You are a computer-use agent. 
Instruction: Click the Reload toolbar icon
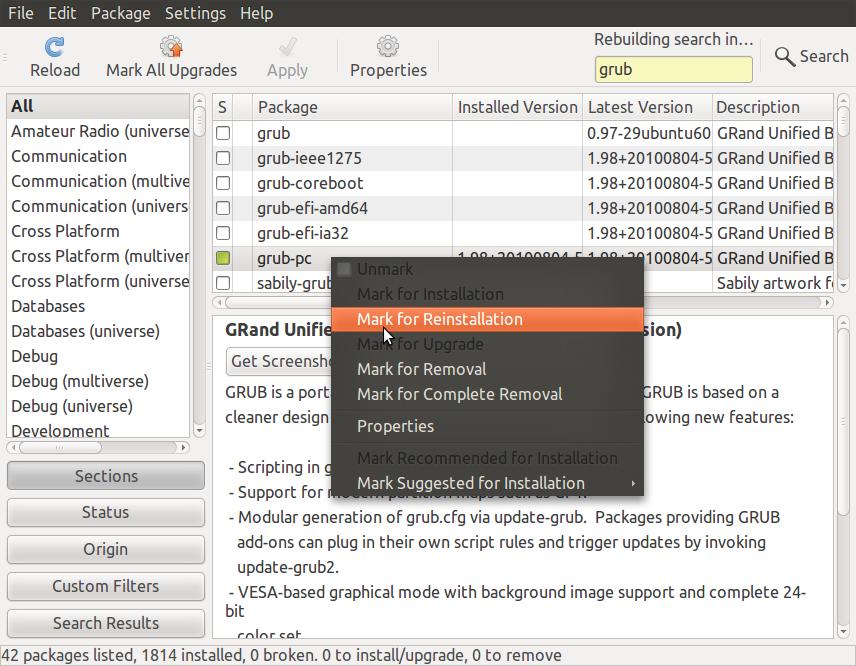click(55, 47)
